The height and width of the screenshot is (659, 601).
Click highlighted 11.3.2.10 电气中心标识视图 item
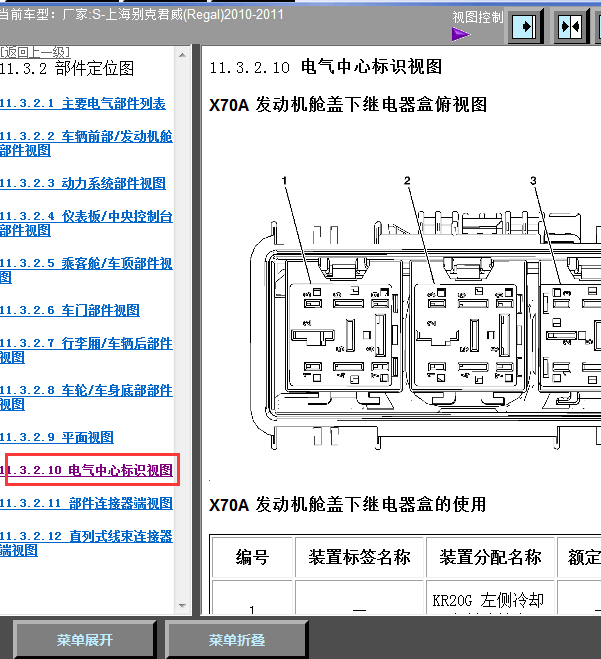91,470
